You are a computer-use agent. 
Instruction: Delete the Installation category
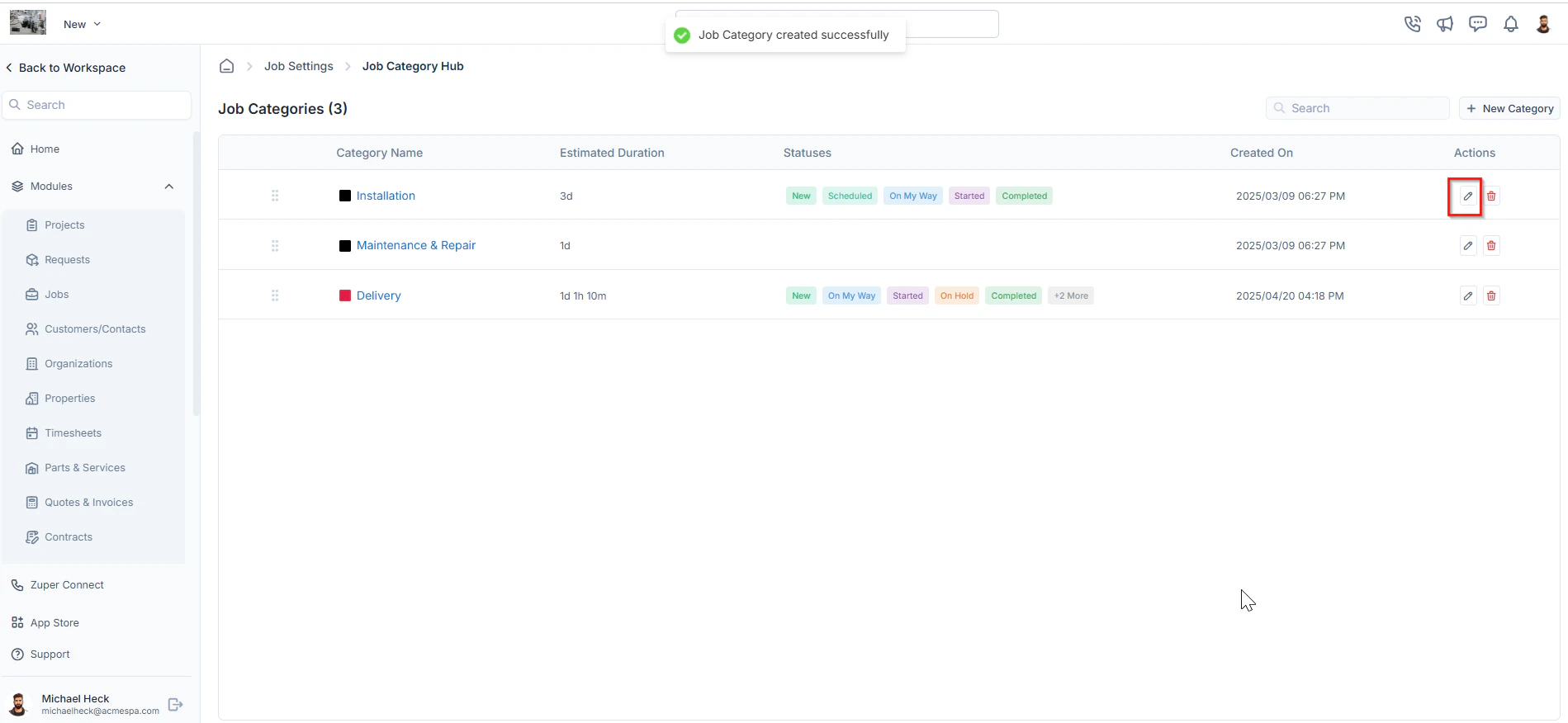[x=1491, y=196]
